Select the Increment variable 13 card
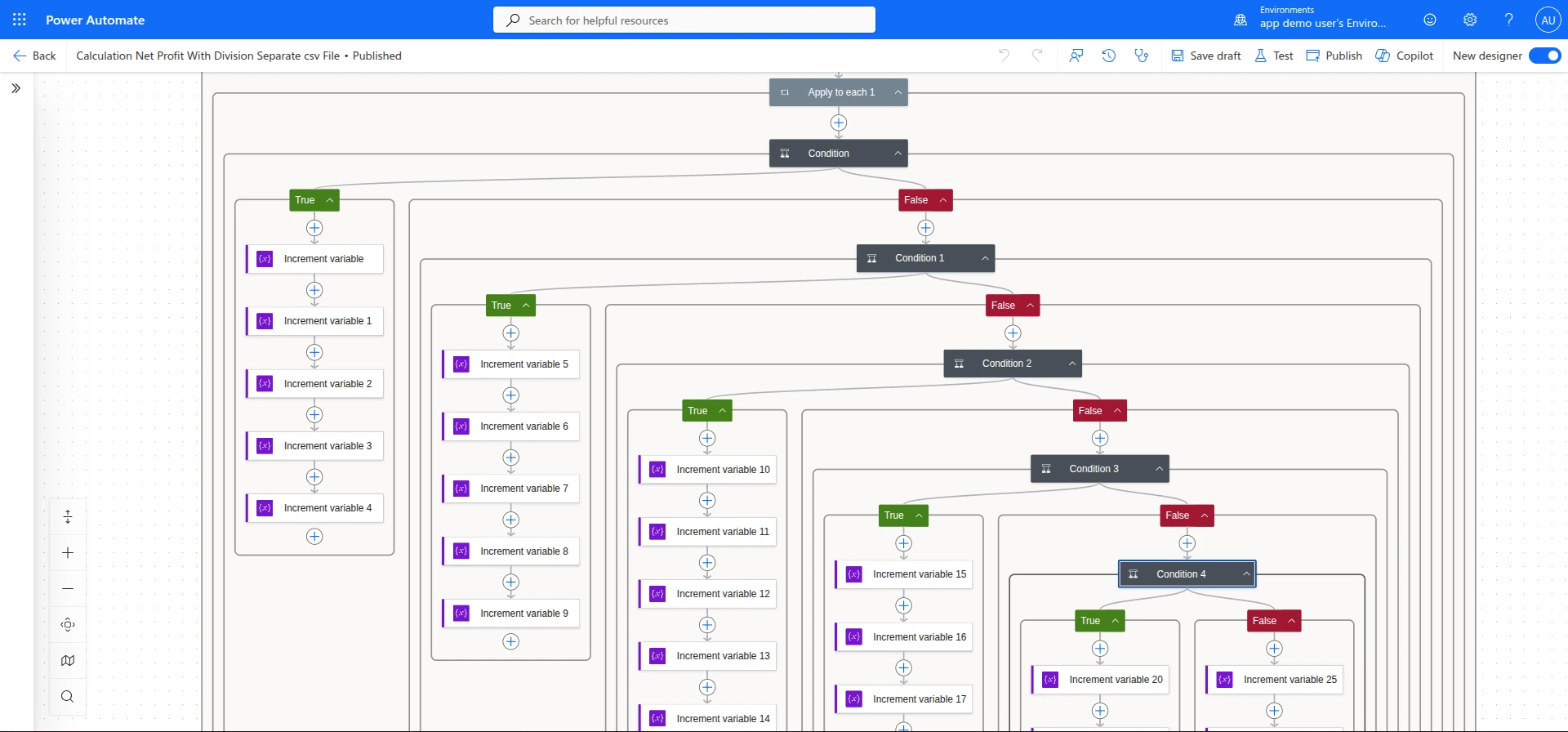Image resolution: width=1568 pixels, height=732 pixels. 707,656
